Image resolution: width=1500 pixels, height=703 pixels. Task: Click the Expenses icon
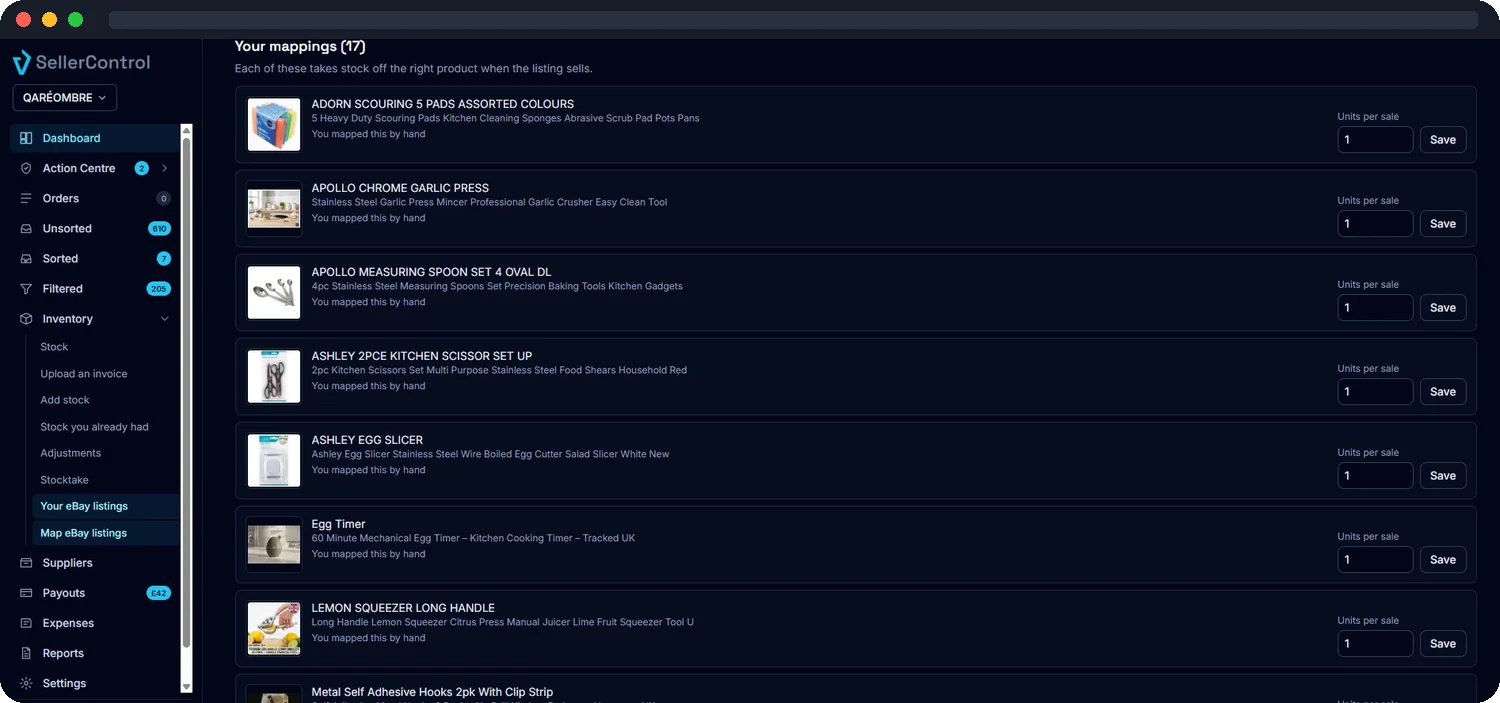pos(26,623)
